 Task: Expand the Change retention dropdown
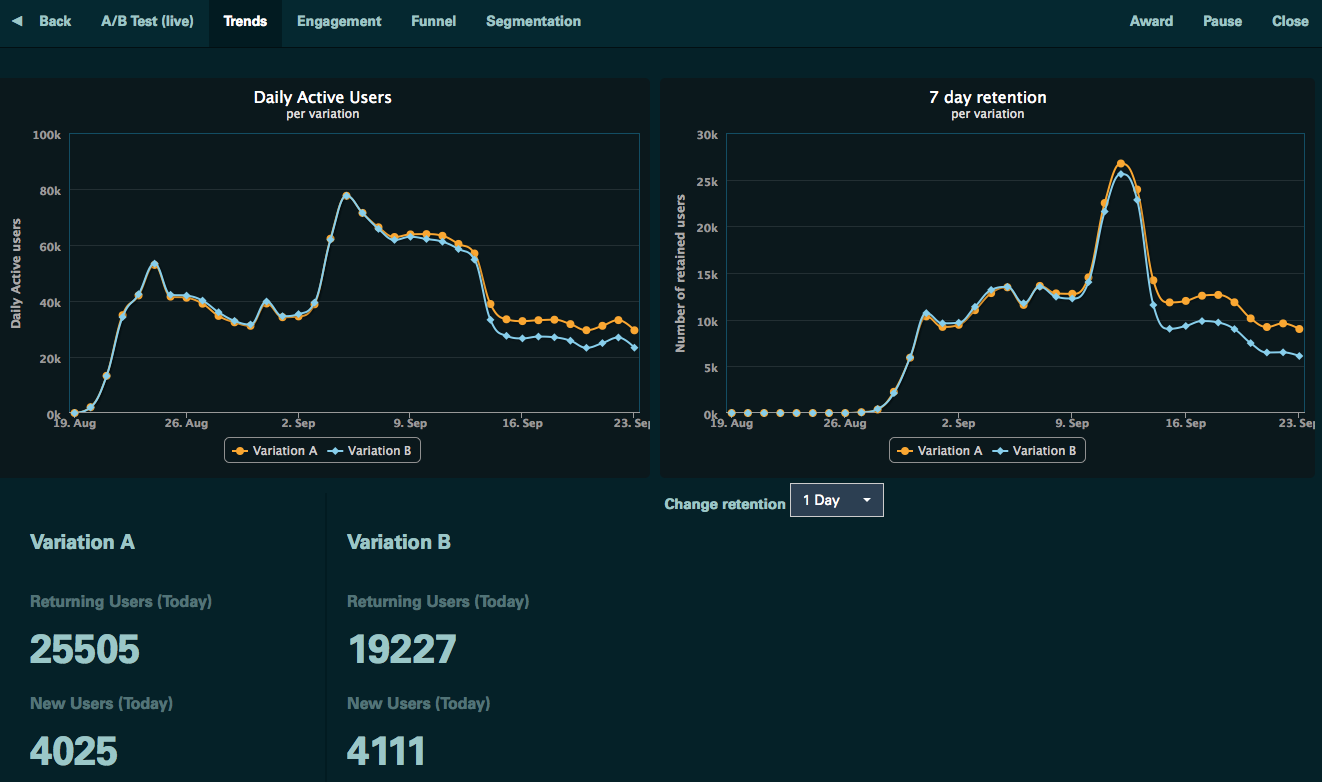coord(836,500)
